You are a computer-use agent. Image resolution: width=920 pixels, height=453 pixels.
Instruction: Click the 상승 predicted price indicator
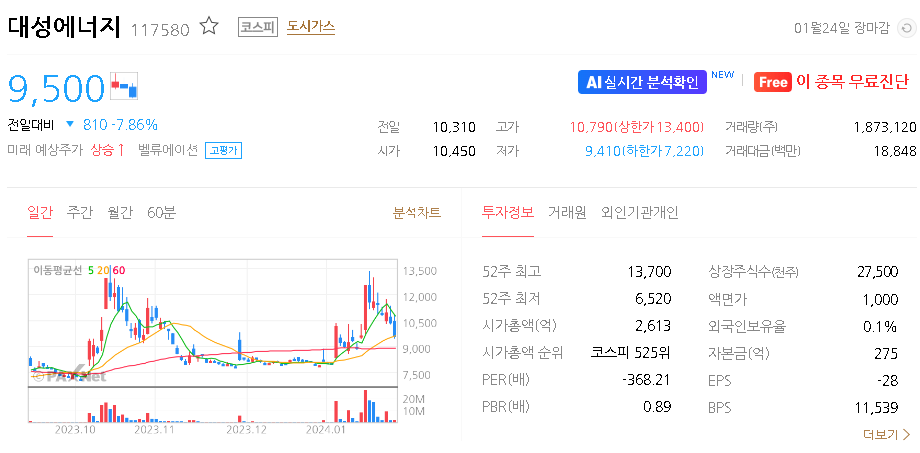tap(107, 150)
